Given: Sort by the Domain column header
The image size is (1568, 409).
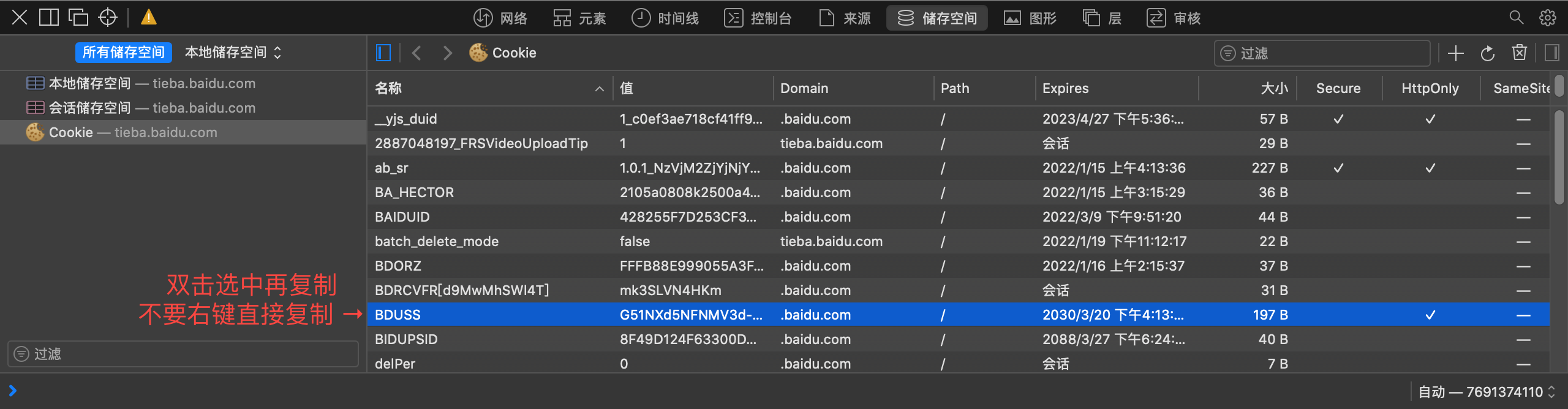Looking at the screenshot, I should tap(853, 88).
